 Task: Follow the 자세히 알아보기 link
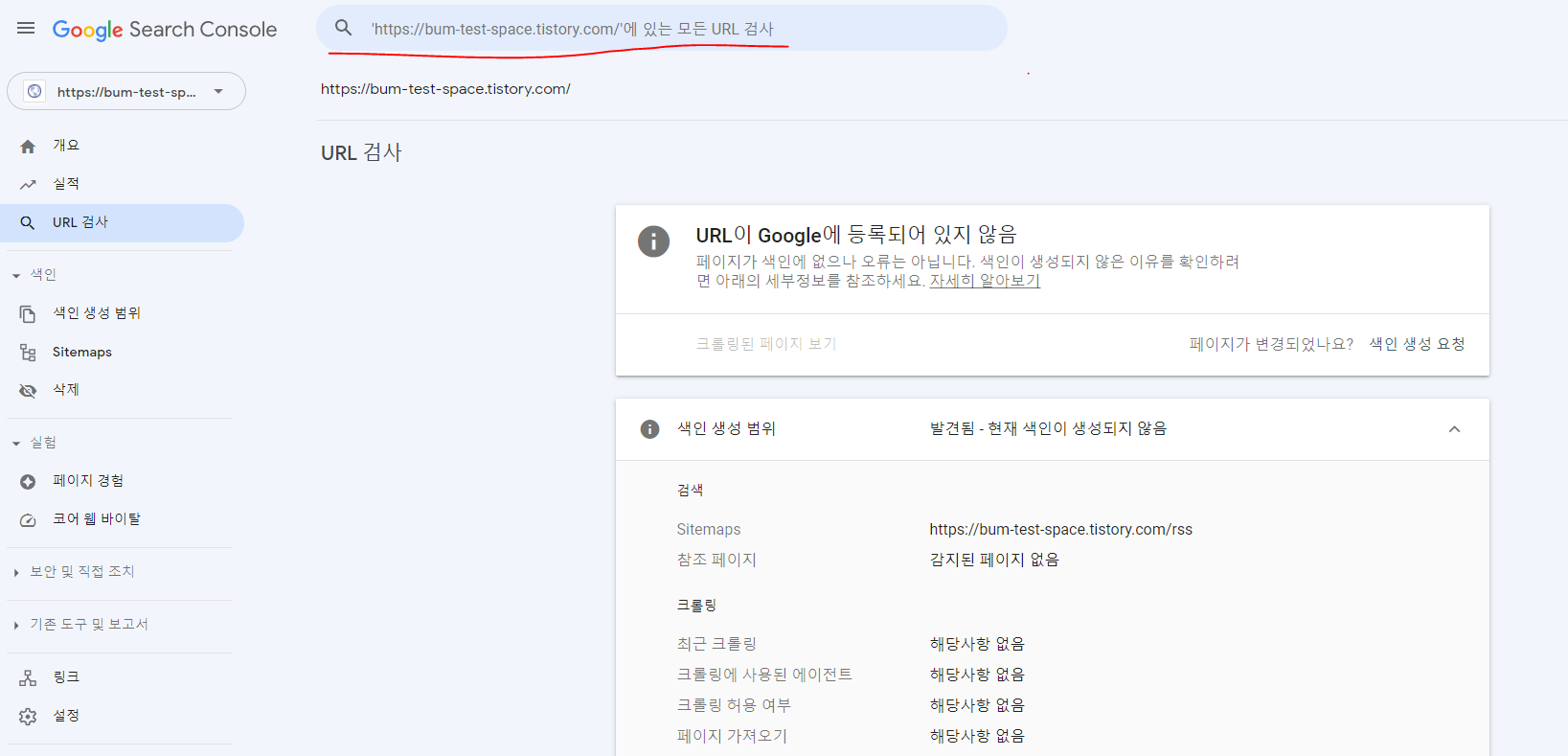pos(985,281)
